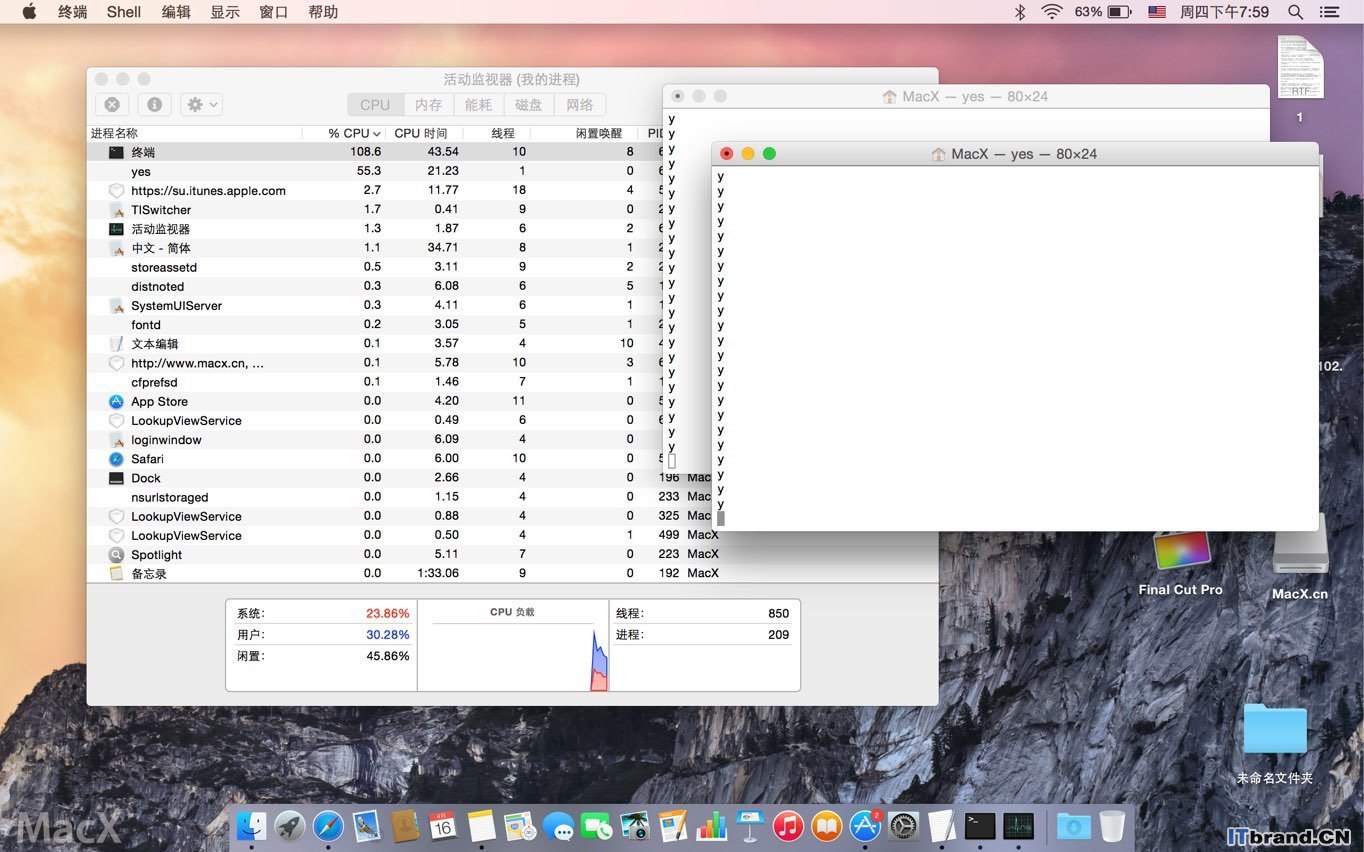Open iTunes music note icon in Dock
Image resolution: width=1364 pixels, height=852 pixels.
coord(788,826)
